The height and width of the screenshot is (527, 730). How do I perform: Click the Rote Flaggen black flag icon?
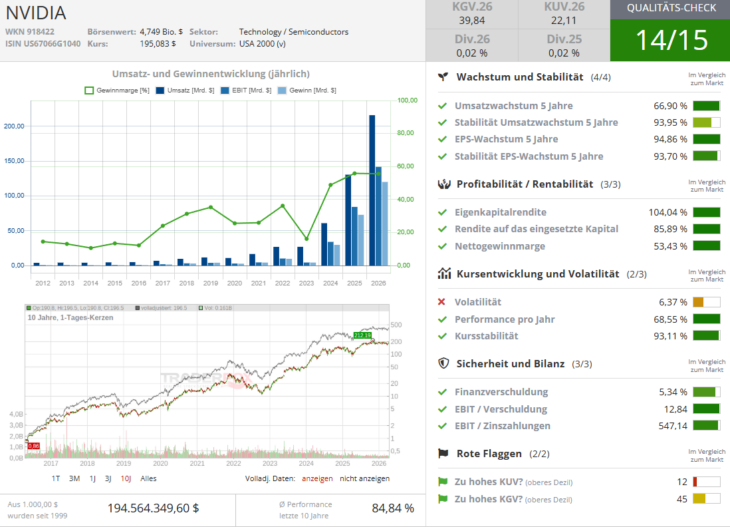tap(443, 454)
